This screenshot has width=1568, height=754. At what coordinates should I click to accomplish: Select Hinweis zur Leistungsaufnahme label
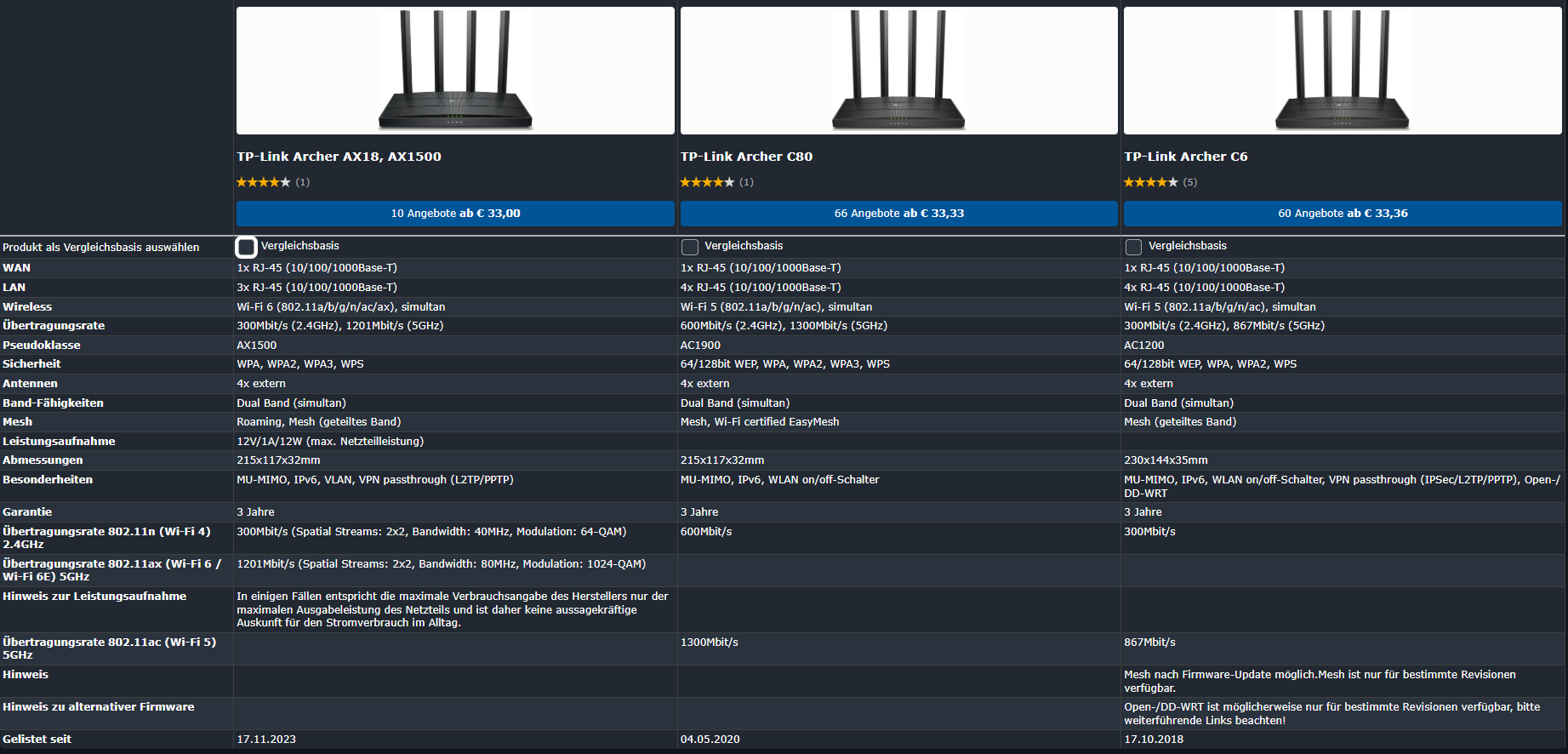[94, 597]
